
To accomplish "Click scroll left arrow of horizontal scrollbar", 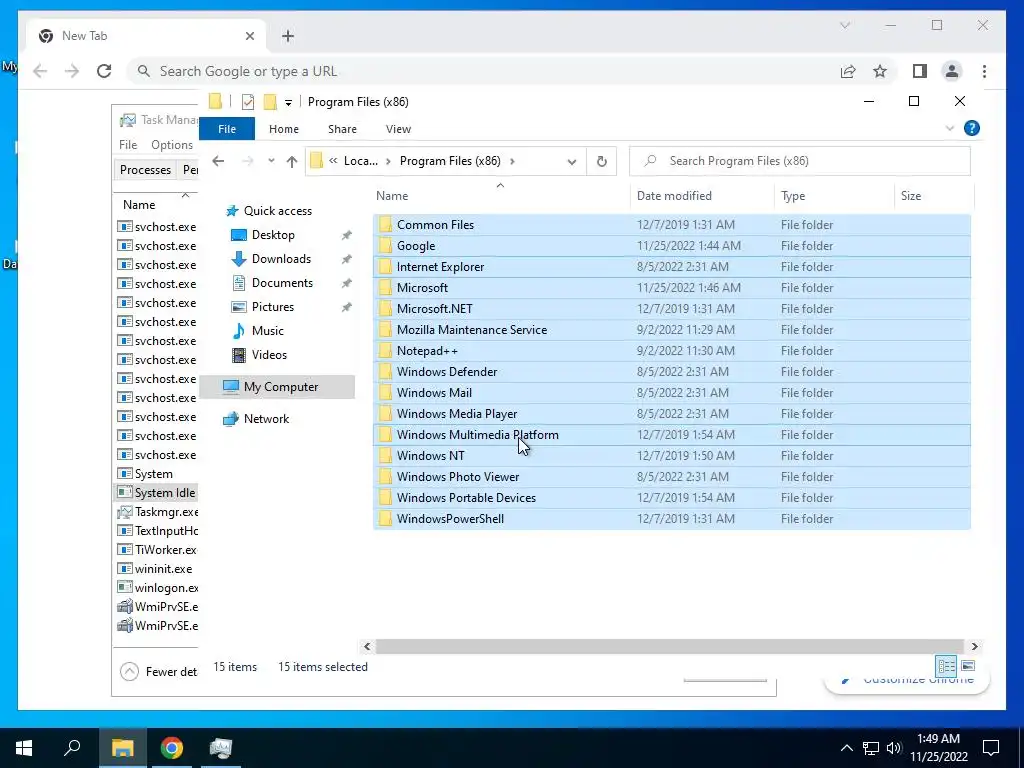I will pos(367,647).
